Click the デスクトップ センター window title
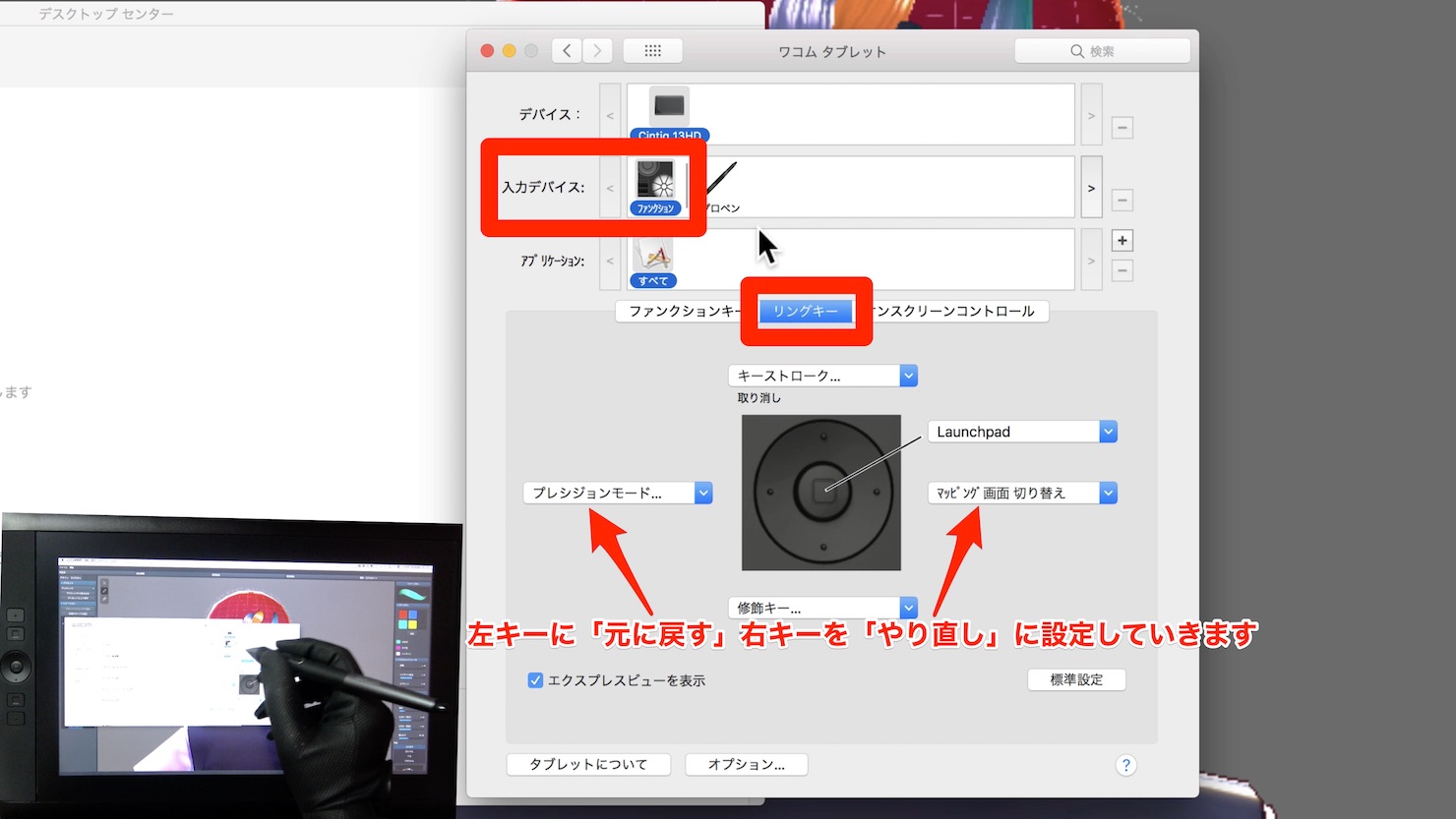The width and height of the screenshot is (1456, 819). (x=106, y=14)
